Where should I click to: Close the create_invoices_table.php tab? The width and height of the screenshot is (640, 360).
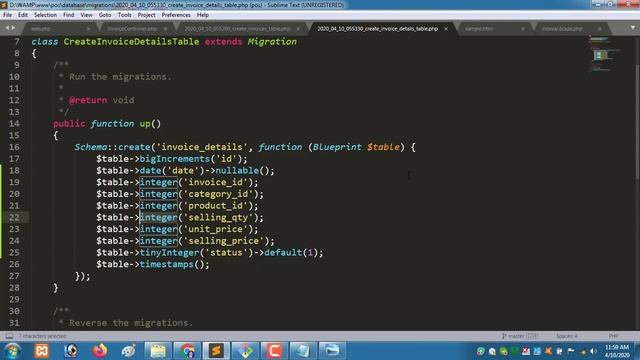pyautogui.click(x=298, y=29)
